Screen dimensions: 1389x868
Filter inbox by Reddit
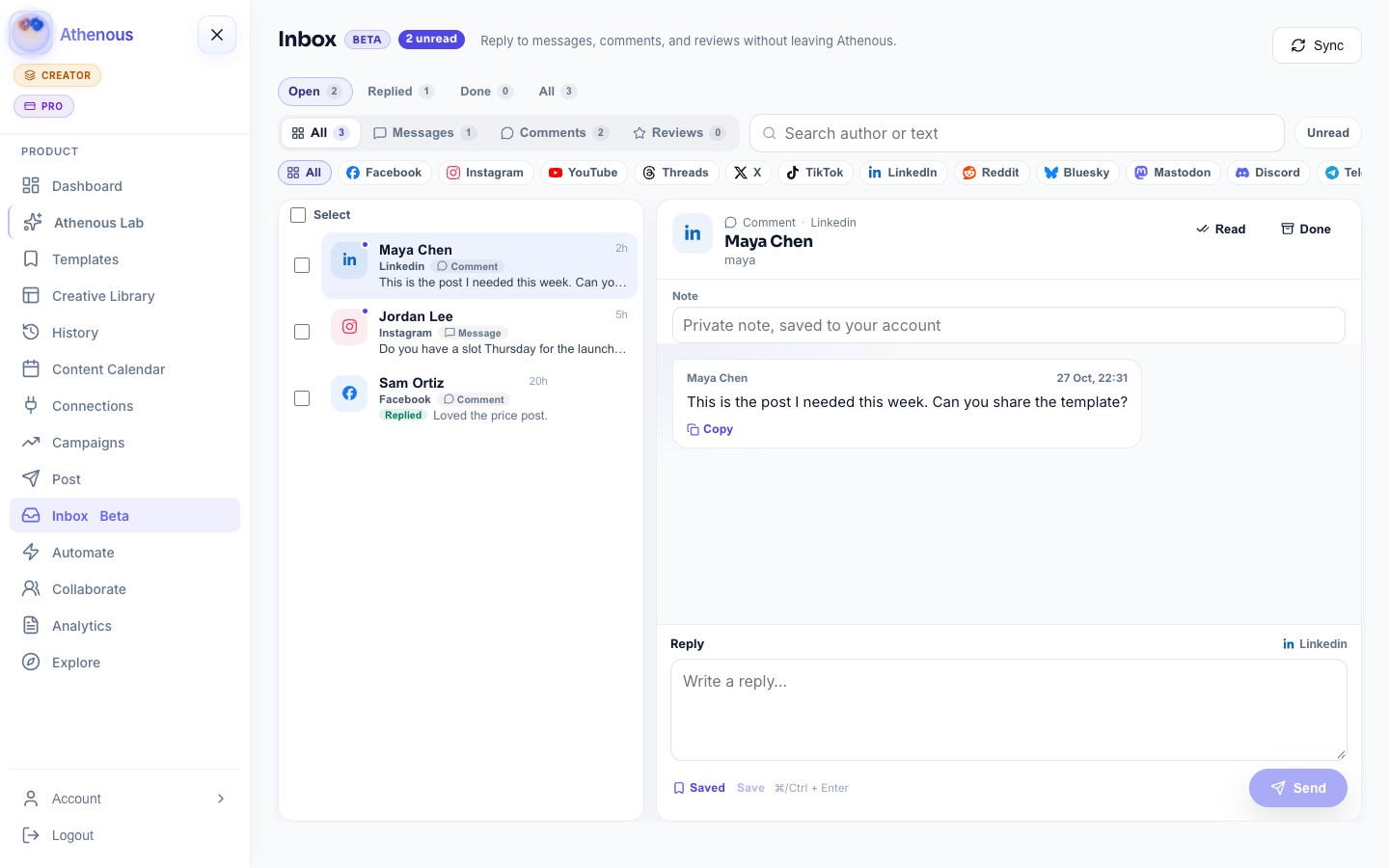coord(992,173)
